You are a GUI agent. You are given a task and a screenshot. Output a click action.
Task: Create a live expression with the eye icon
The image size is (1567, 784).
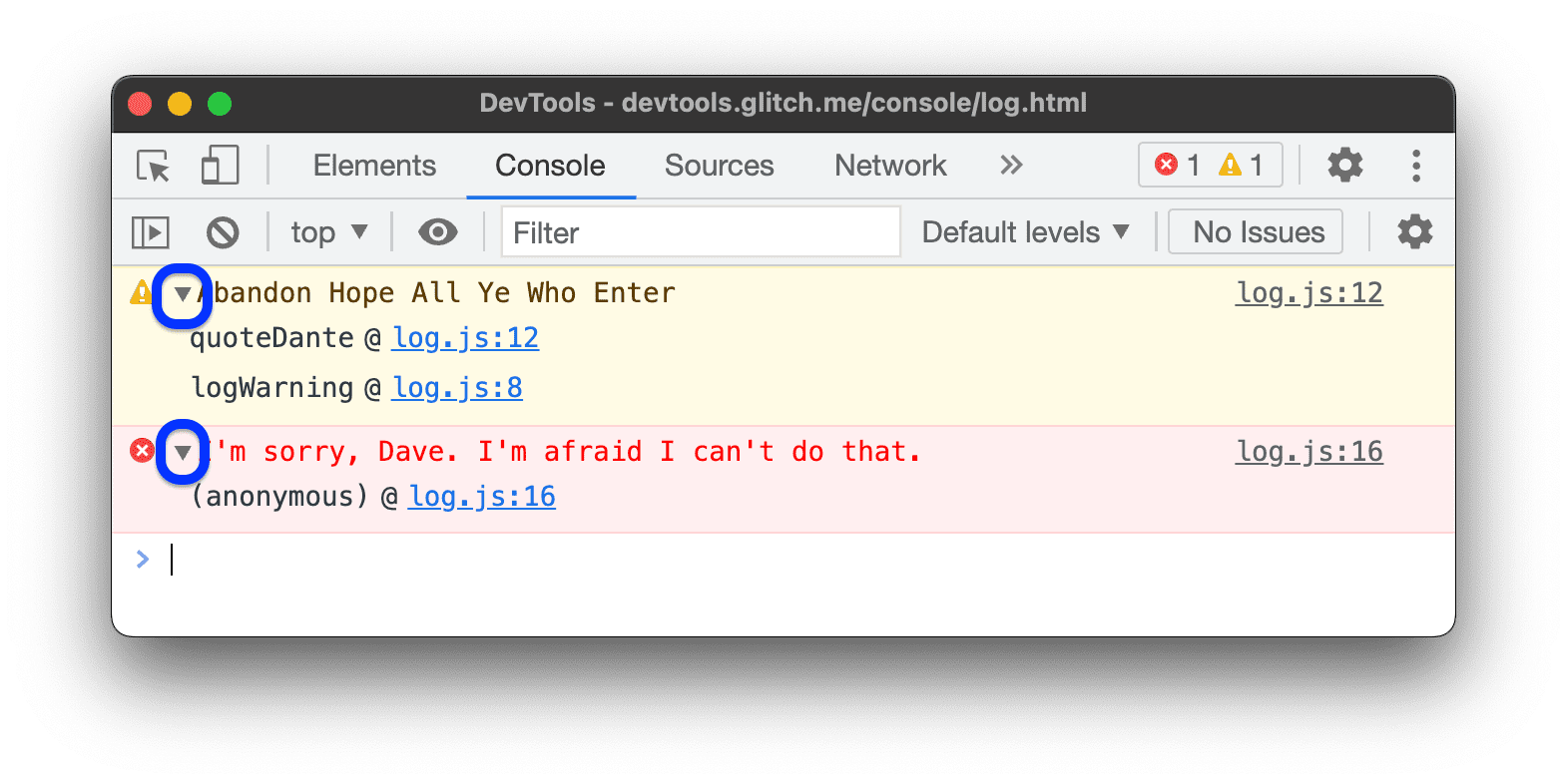(436, 231)
